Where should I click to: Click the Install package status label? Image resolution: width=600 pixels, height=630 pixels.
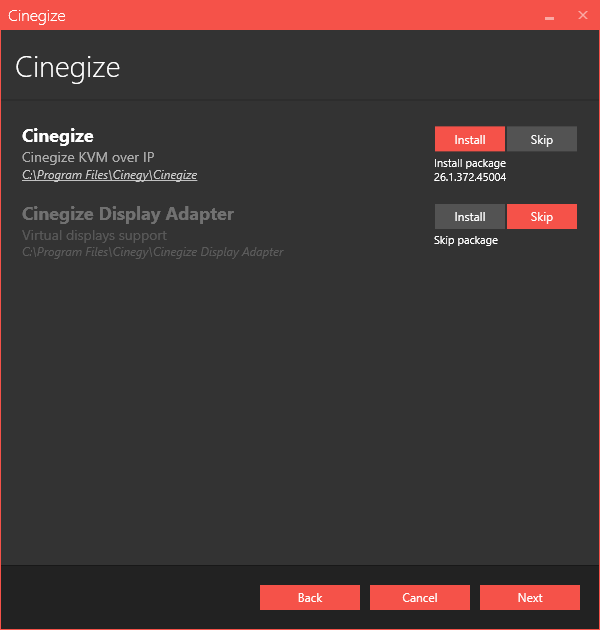coord(470,163)
